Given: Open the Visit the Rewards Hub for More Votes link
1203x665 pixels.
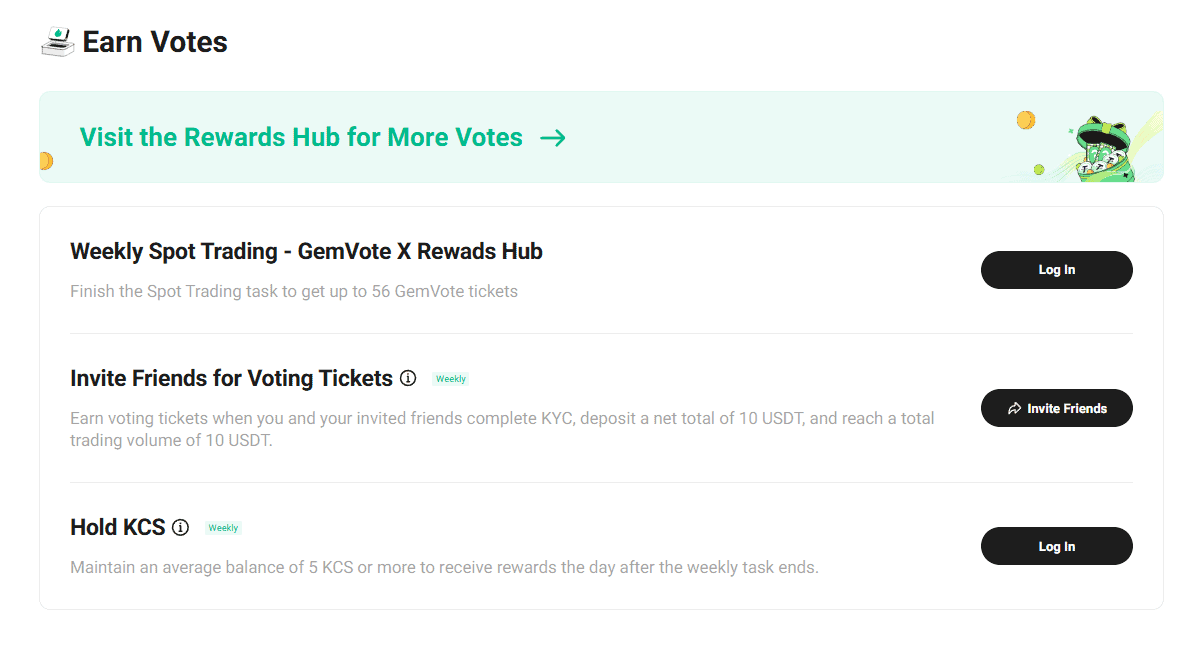Looking at the screenshot, I should click(301, 138).
